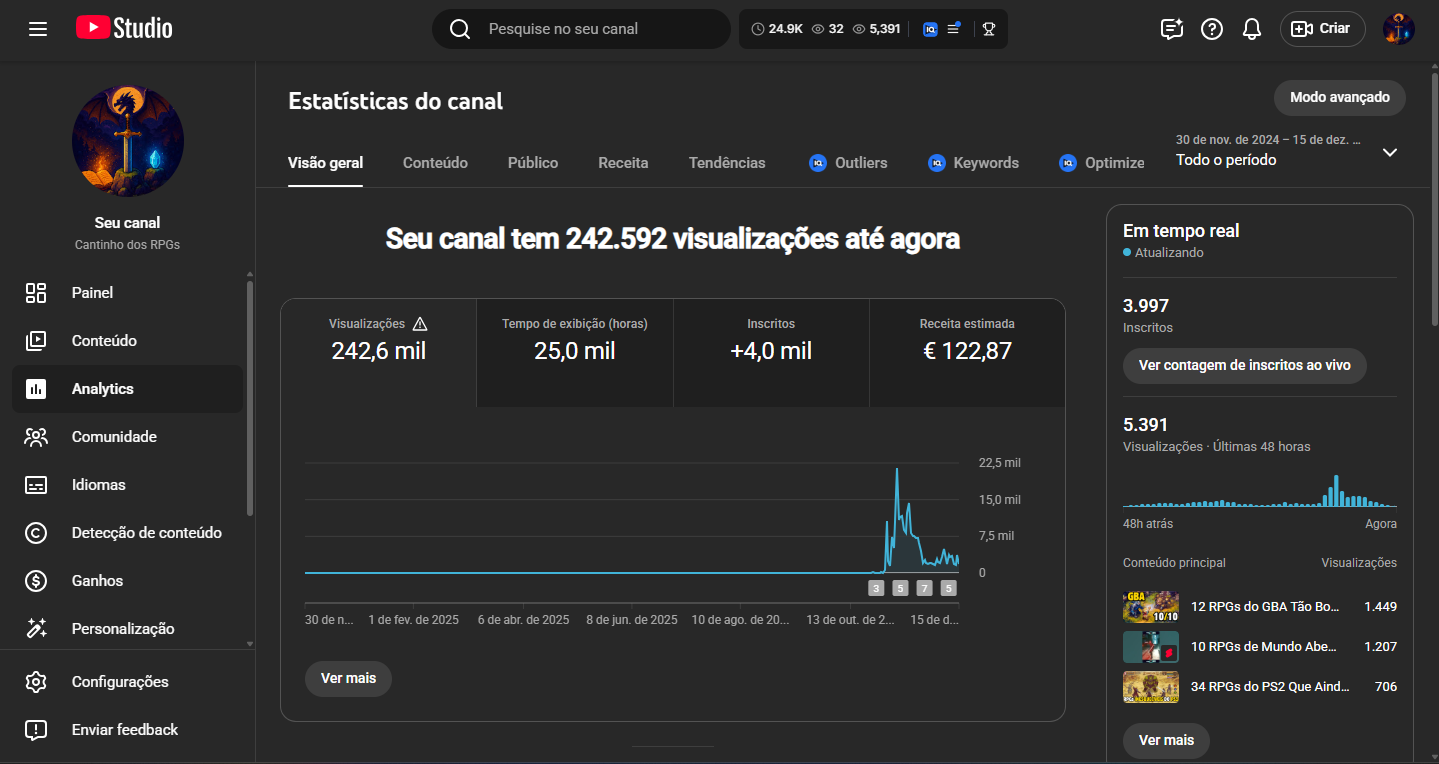
Task: Open the hamburger navigation menu
Action: click(38, 29)
